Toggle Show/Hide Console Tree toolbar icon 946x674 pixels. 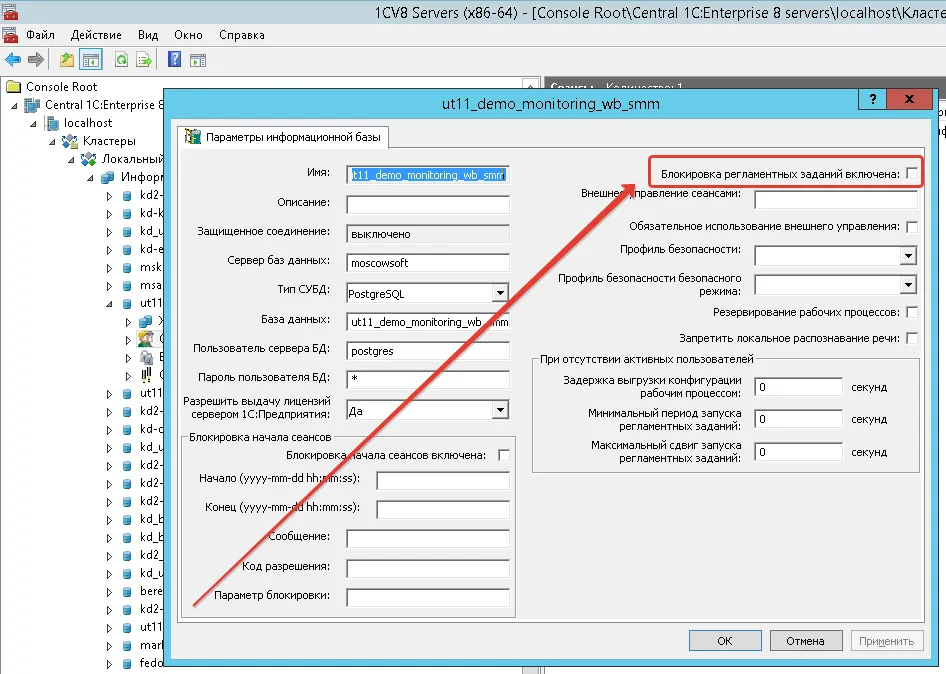[x=90, y=60]
